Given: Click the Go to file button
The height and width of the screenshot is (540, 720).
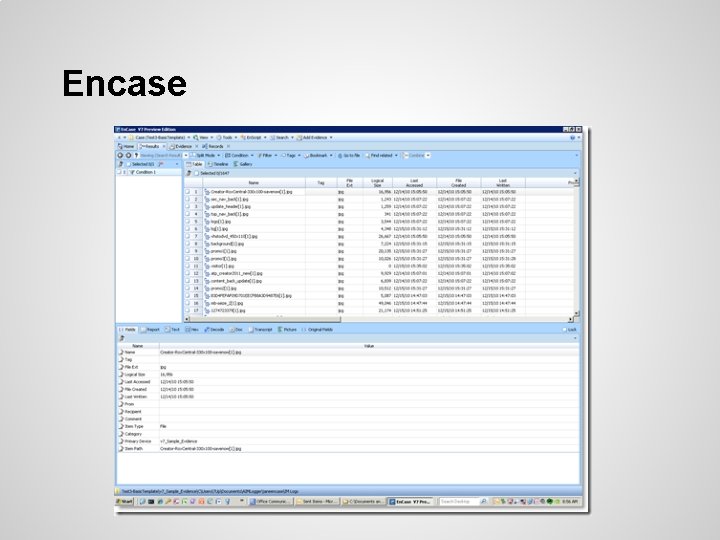Looking at the screenshot, I should (x=349, y=156).
